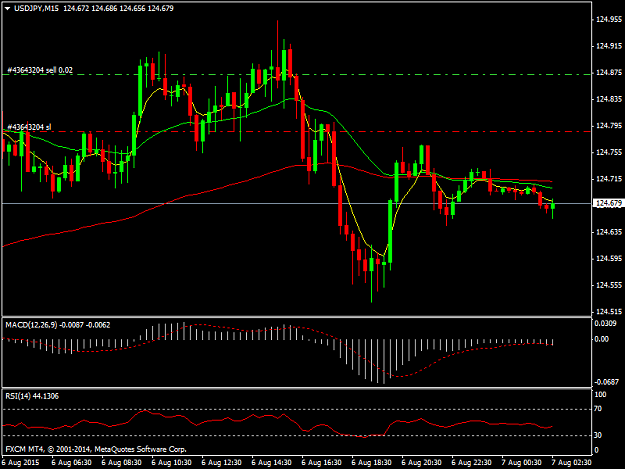The width and height of the screenshot is (625, 469).
Task: Click the 124.635 price axis label
Action: (608, 232)
